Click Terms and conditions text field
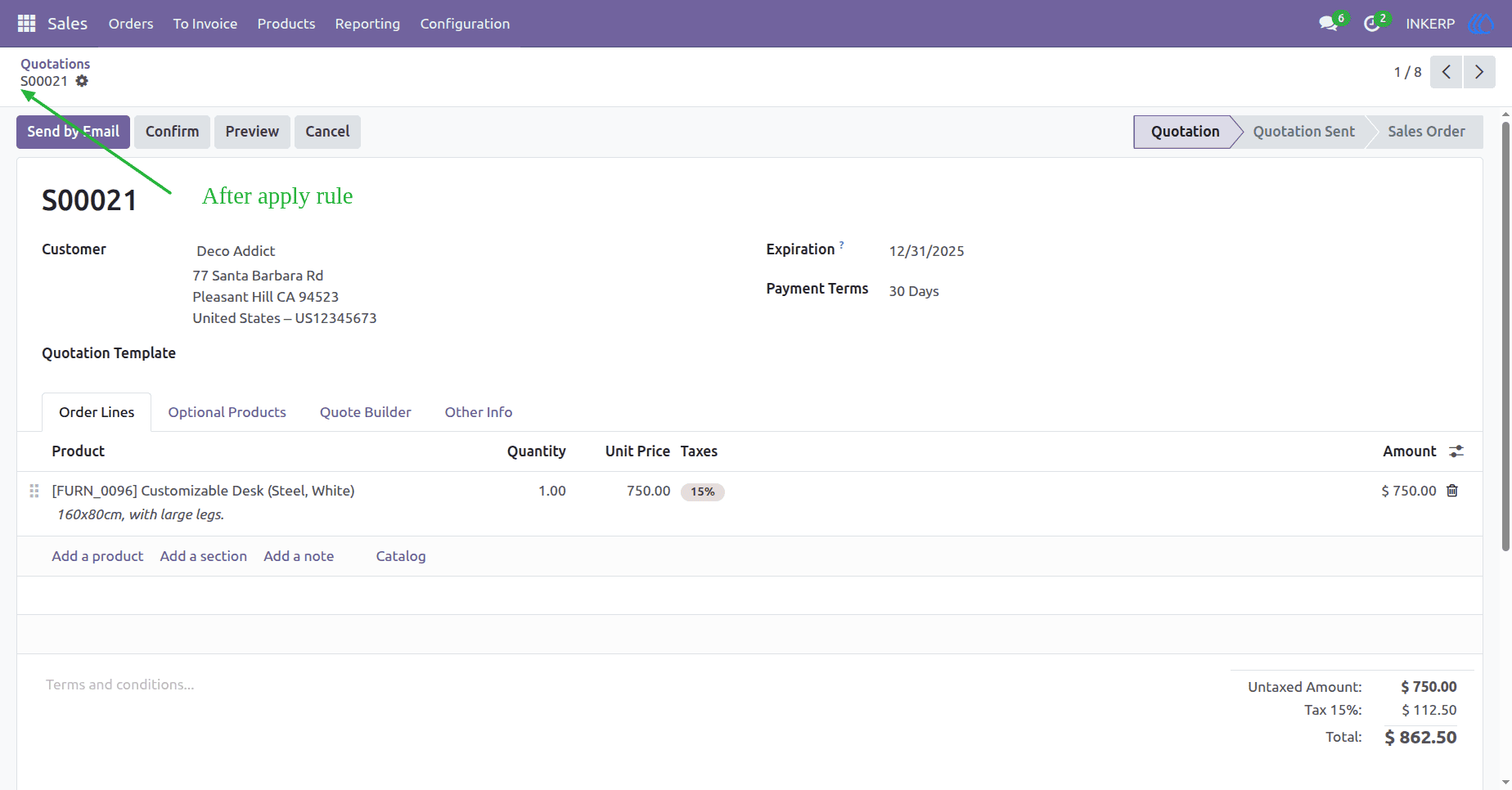This screenshot has height=790, width=1512. tap(120, 685)
